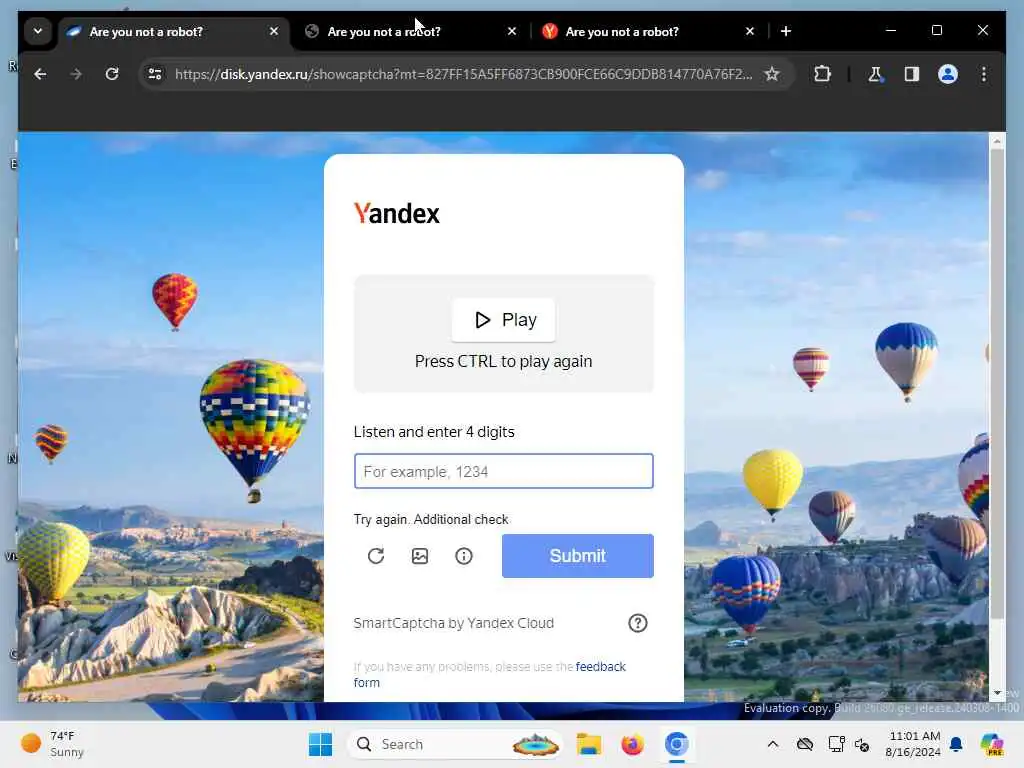Viewport: 1024px width, 768px height.
Task: Launch Firefox from the taskbar
Action: coord(632,744)
